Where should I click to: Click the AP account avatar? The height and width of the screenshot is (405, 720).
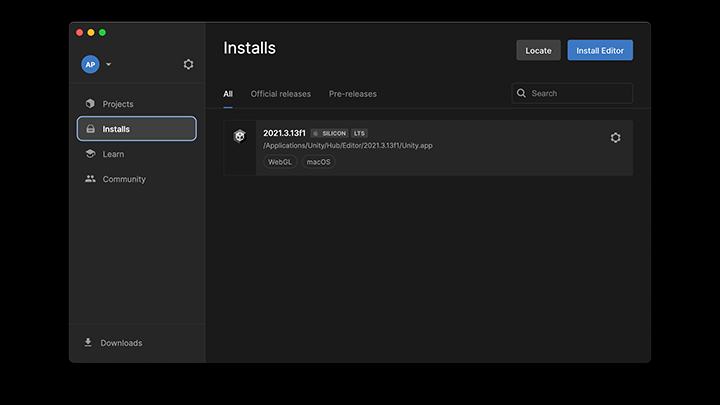coord(90,64)
